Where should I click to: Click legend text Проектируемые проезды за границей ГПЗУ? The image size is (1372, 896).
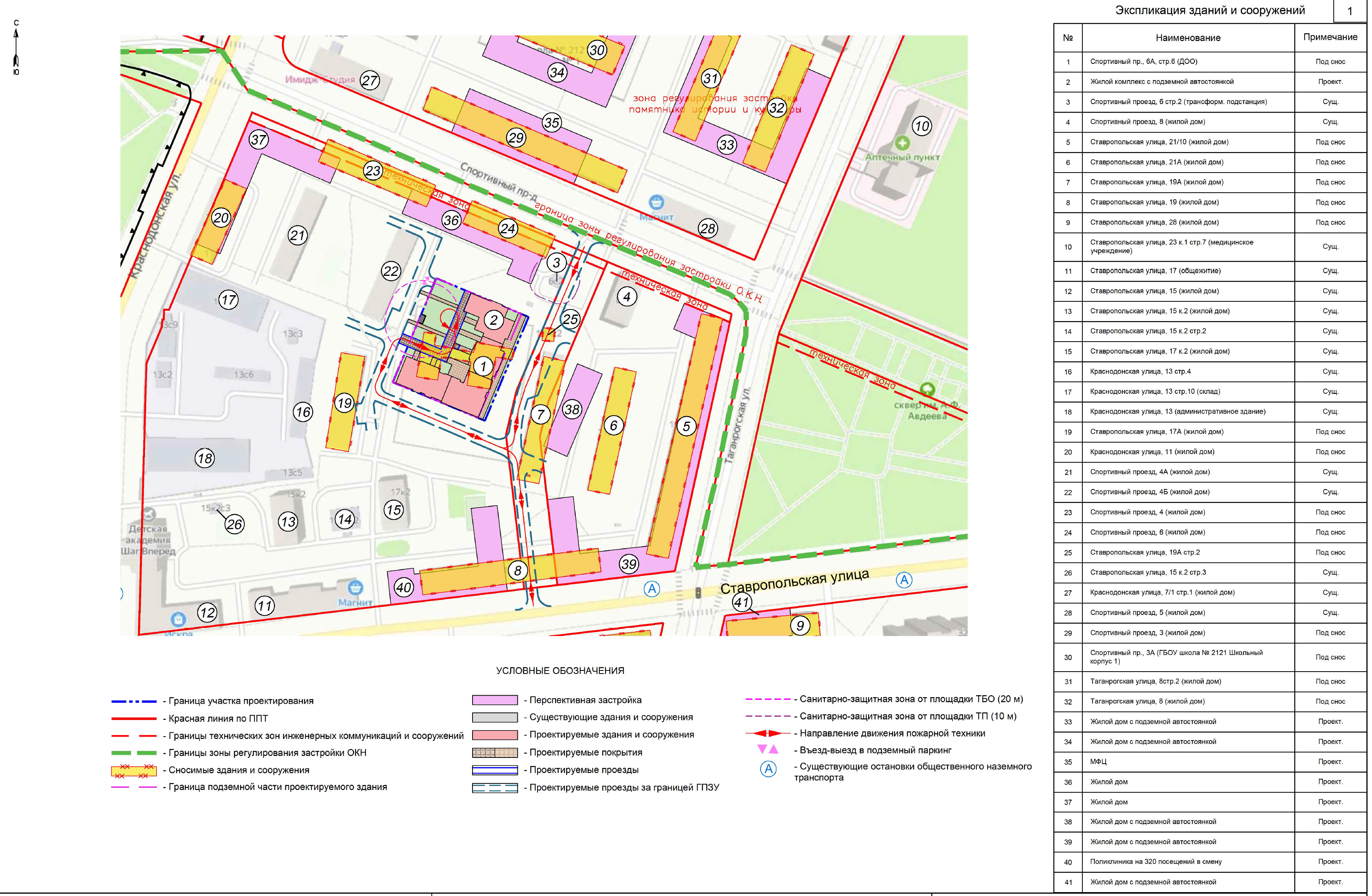pyautogui.click(x=624, y=787)
